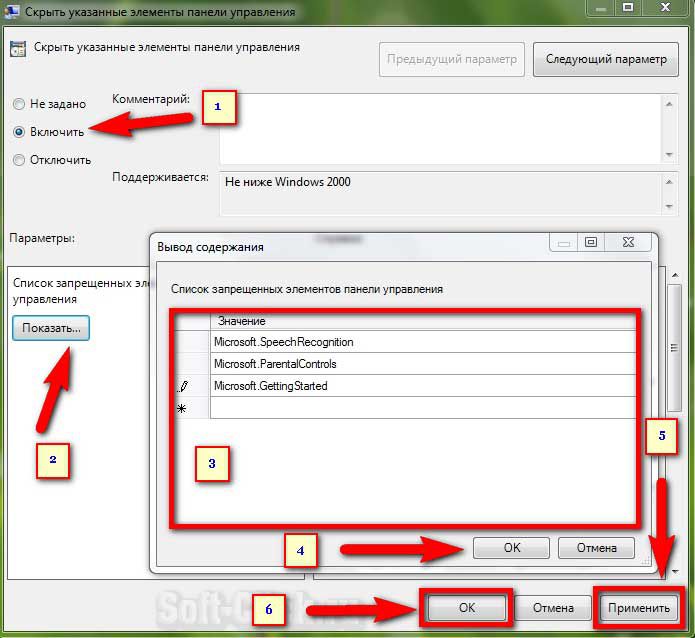Viewport: 695px width, 638px height.
Task: Select the 'Не задано' radio button
Action: click(x=19, y=104)
